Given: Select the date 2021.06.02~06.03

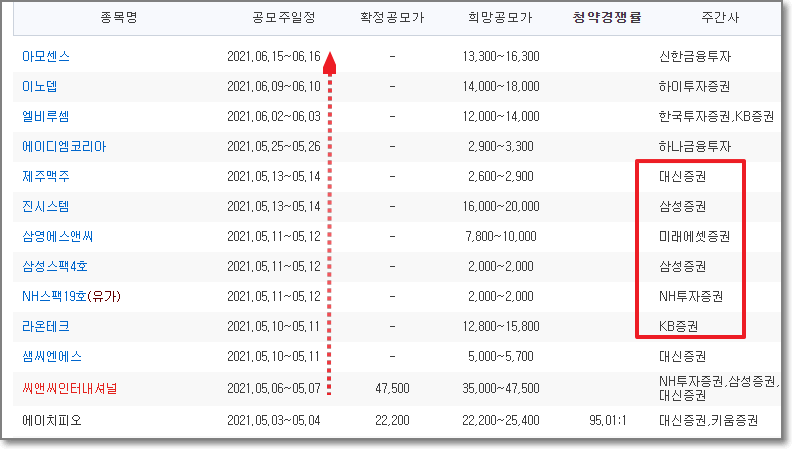Looking at the screenshot, I should point(274,116).
